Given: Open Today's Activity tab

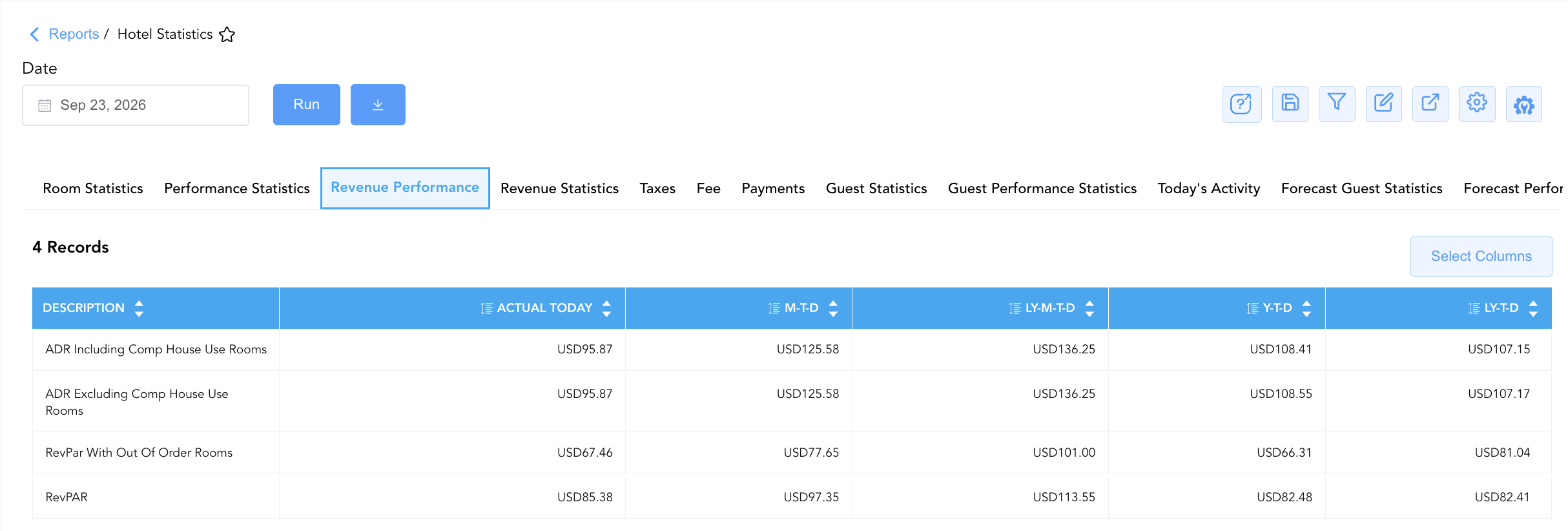Looking at the screenshot, I should pos(1209,189).
